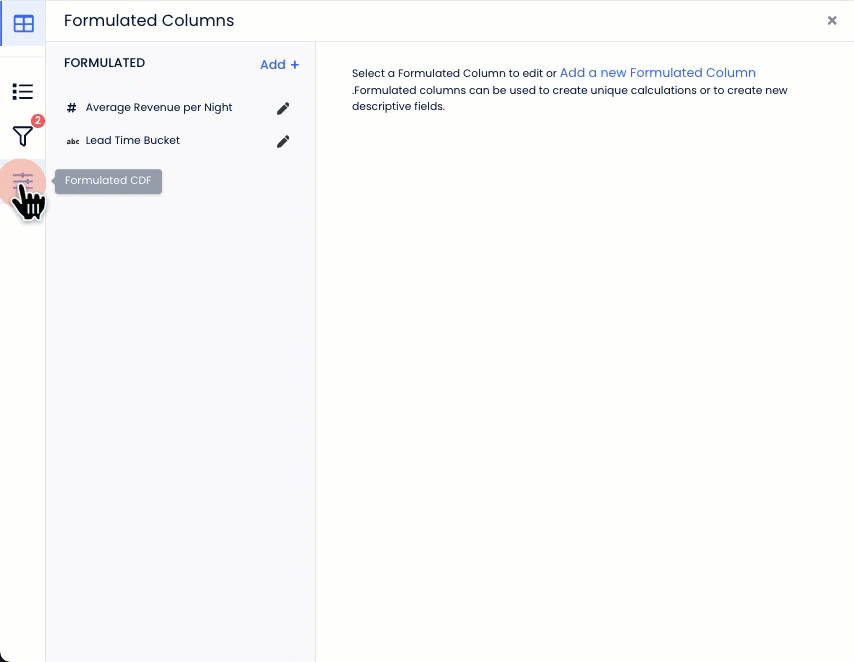Viewport: 854px width, 662px height.
Task: Follow the 'Add a new Formulated Column' link
Action: (x=657, y=73)
